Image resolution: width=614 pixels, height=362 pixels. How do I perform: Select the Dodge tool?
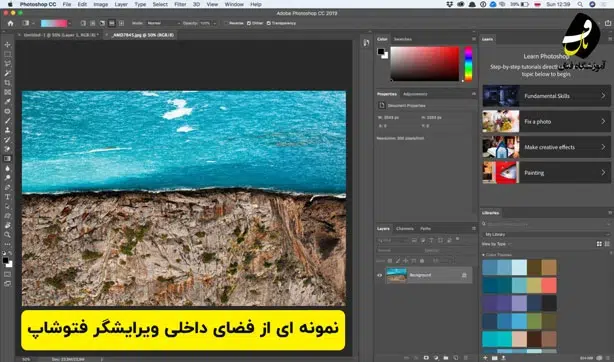(x=7, y=177)
